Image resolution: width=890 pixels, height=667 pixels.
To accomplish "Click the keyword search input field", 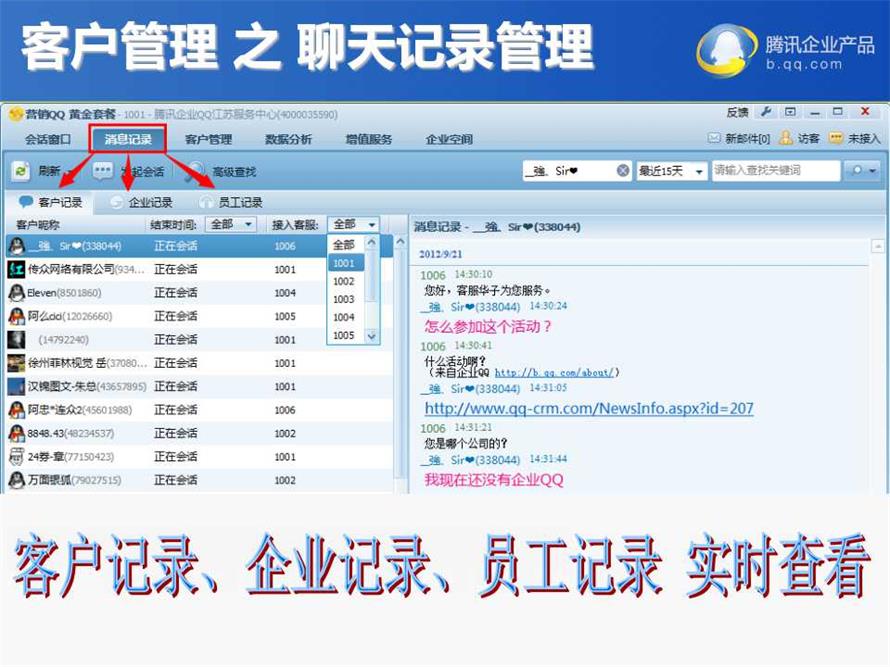I will (775, 171).
